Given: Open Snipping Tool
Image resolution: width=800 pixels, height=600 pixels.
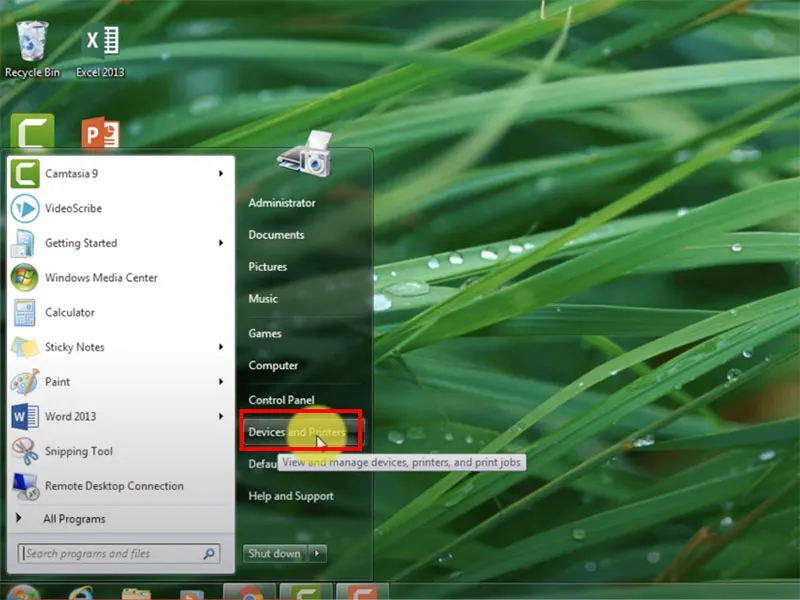Looking at the screenshot, I should tap(77, 451).
